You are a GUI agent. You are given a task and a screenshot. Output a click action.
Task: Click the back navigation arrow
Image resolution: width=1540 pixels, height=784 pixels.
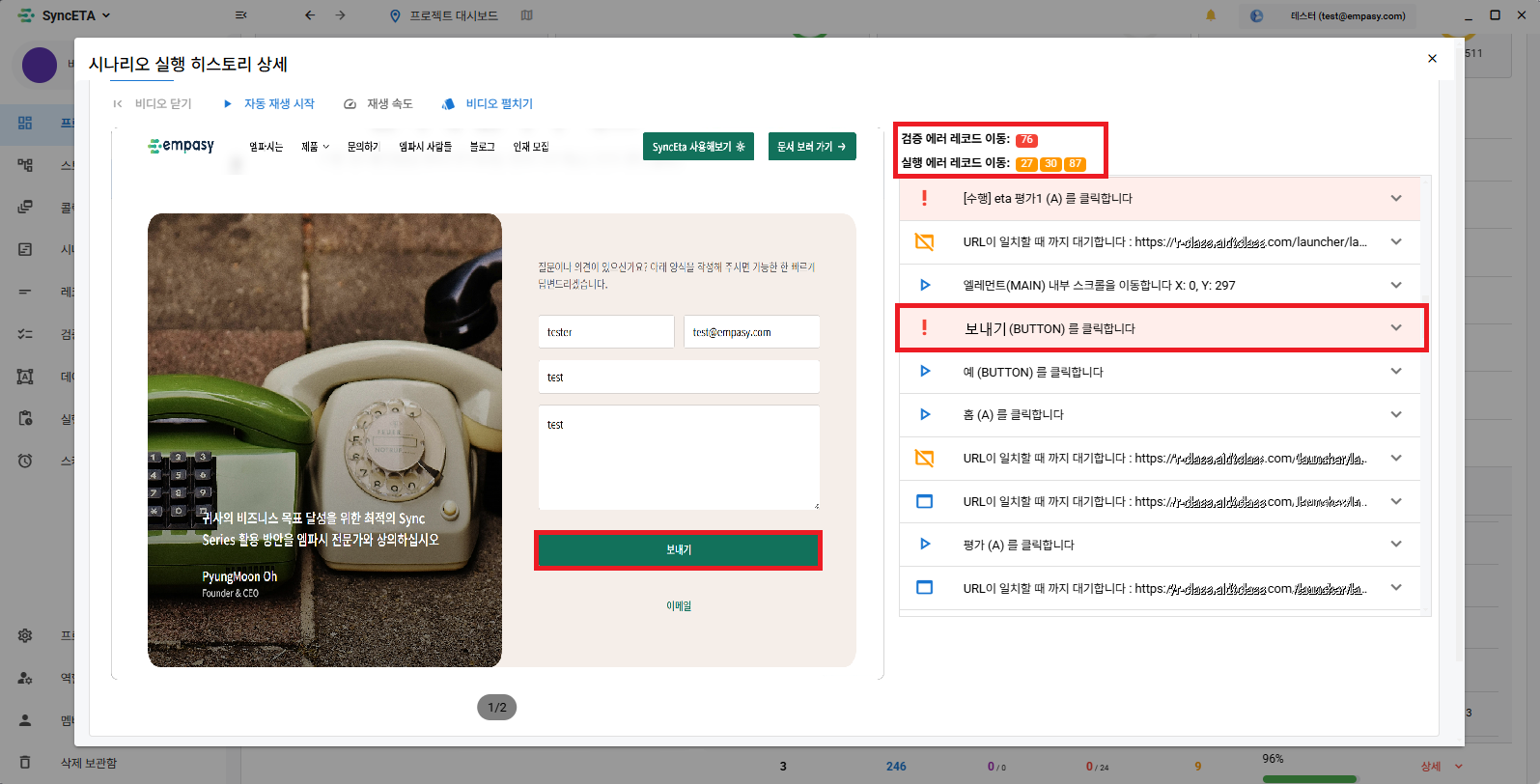pos(310,15)
